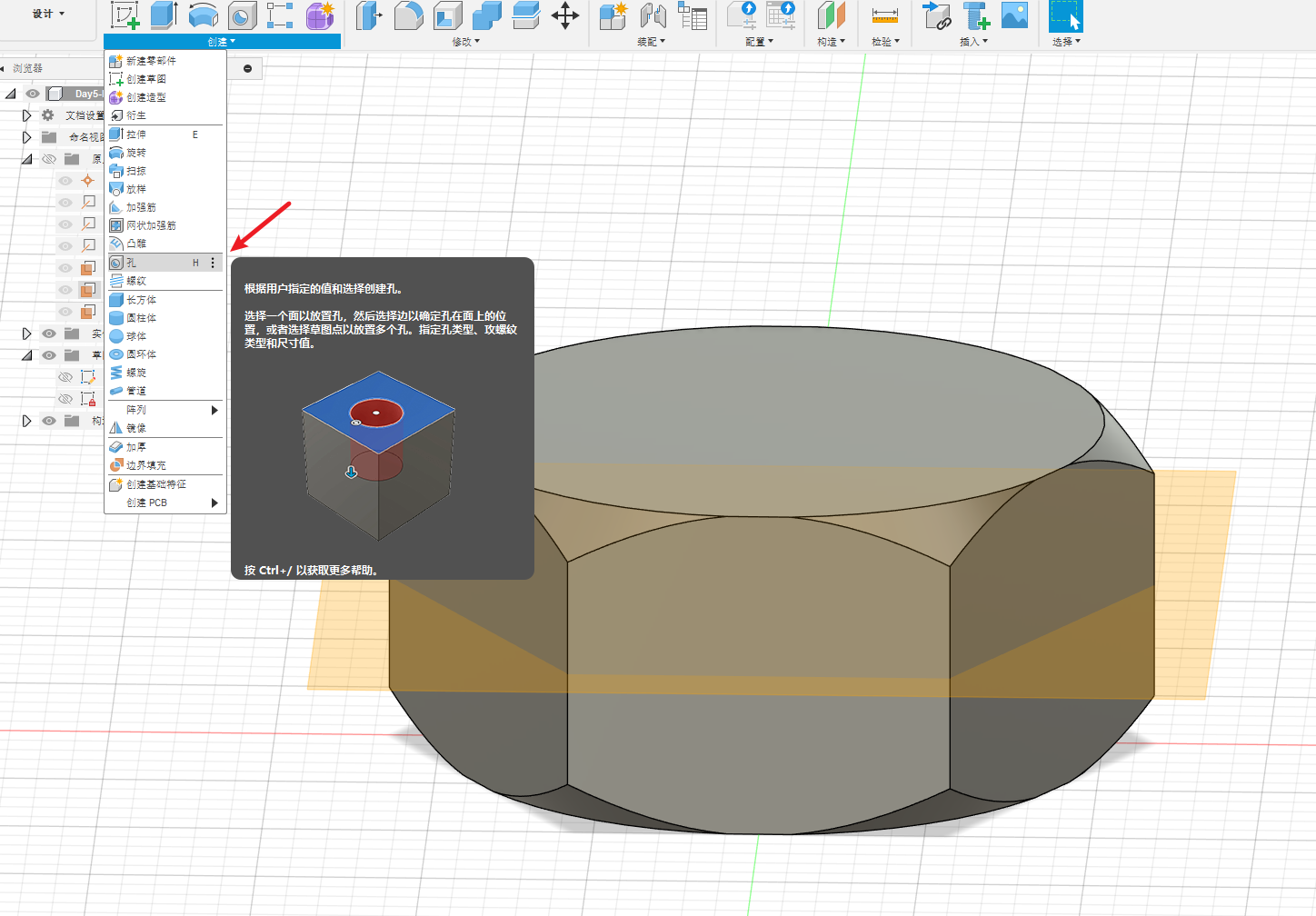
Task: Select the Revolve tool in toolbar
Action: point(203,15)
